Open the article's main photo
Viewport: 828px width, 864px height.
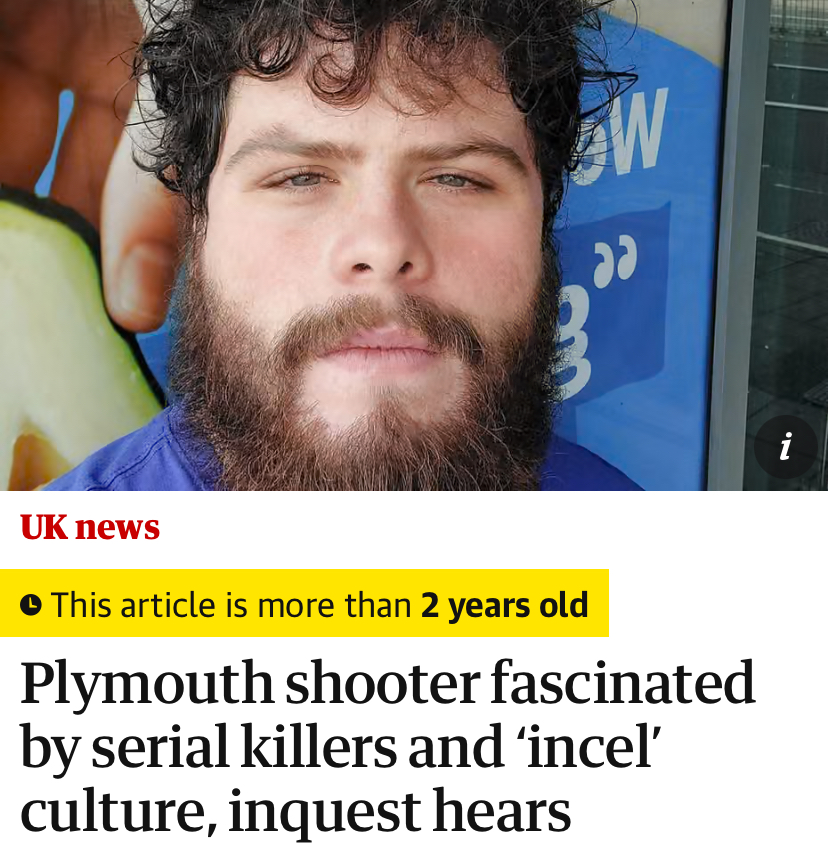click(414, 245)
